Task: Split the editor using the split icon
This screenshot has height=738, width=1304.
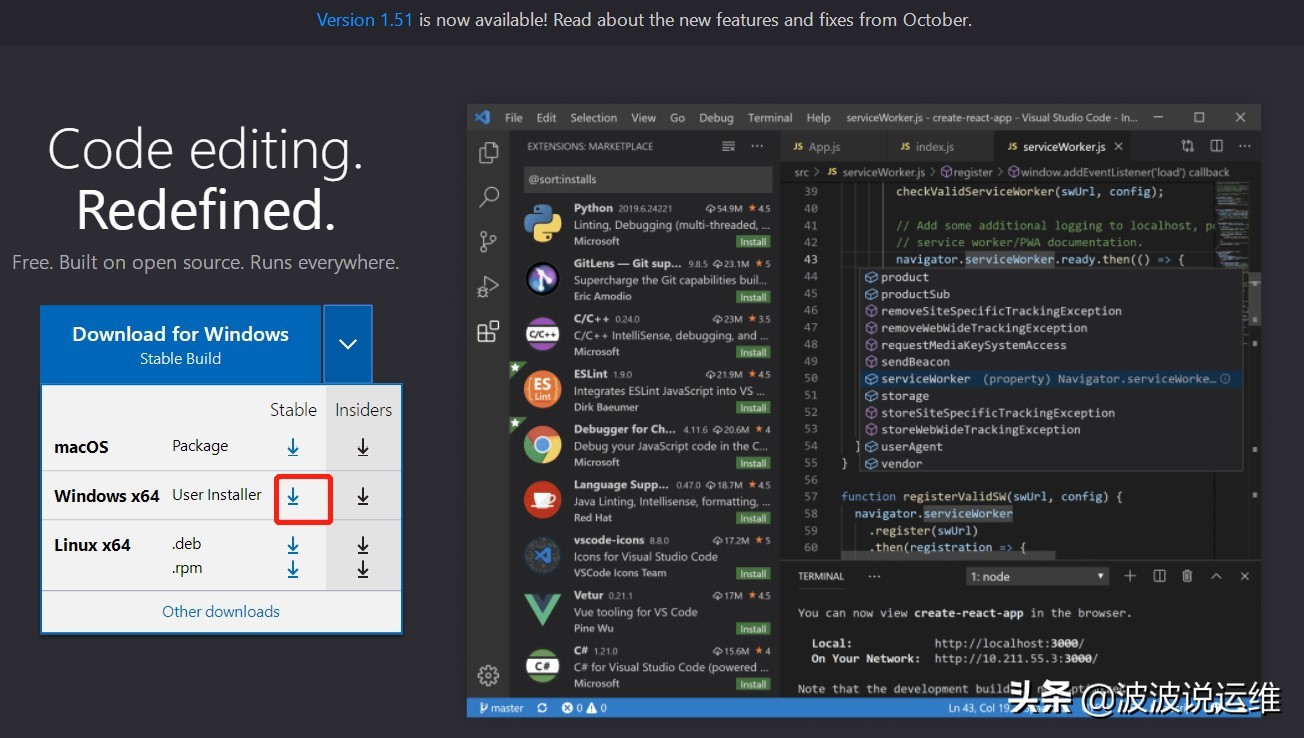Action: 1216,145
